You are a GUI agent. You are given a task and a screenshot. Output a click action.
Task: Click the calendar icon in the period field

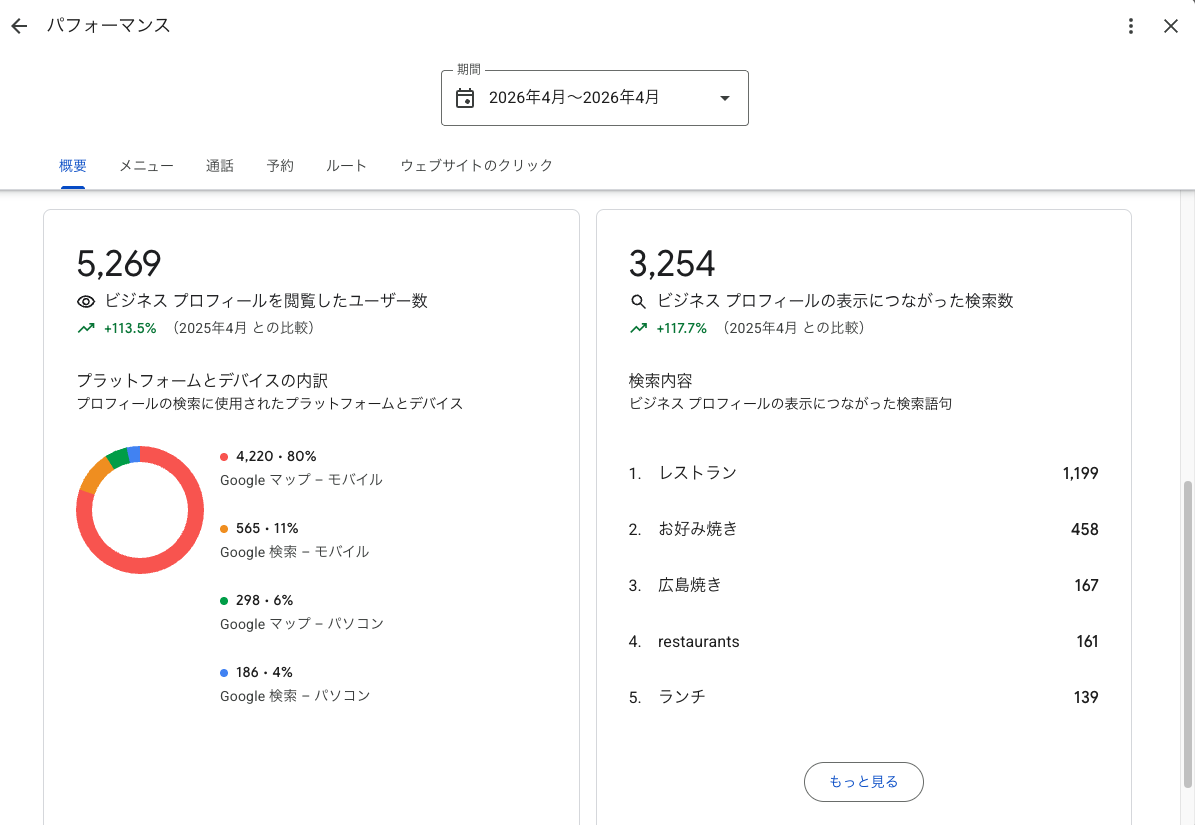coord(465,98)
